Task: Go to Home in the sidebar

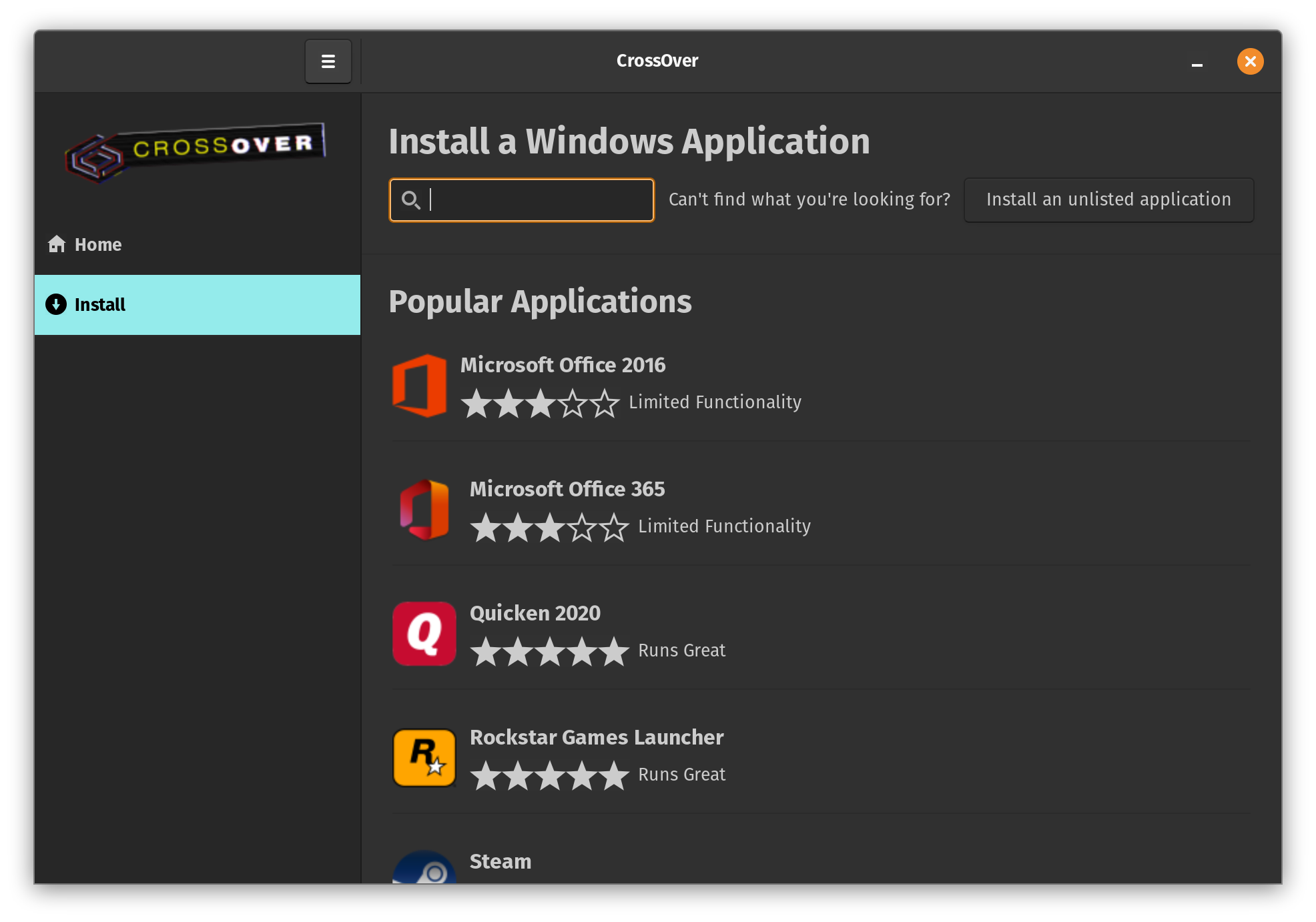Action: (x=198, y=245)
